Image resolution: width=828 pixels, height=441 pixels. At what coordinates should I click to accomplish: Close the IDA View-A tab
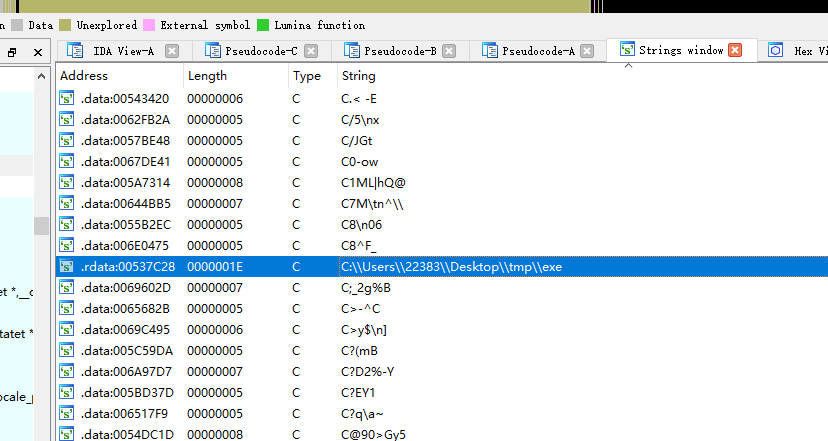172,51
